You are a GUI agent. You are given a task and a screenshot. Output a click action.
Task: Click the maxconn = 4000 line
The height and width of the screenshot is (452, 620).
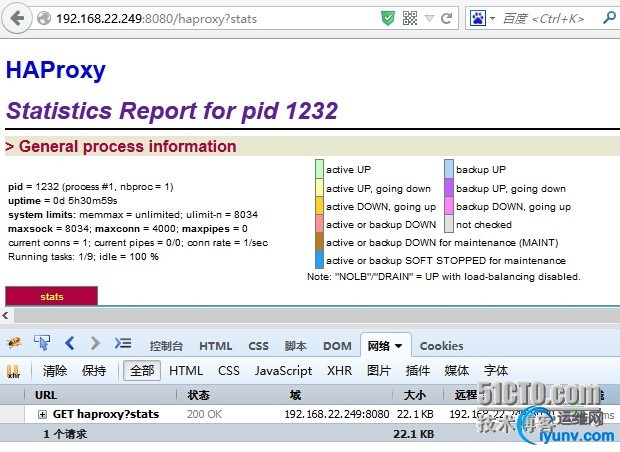point(127,229)
